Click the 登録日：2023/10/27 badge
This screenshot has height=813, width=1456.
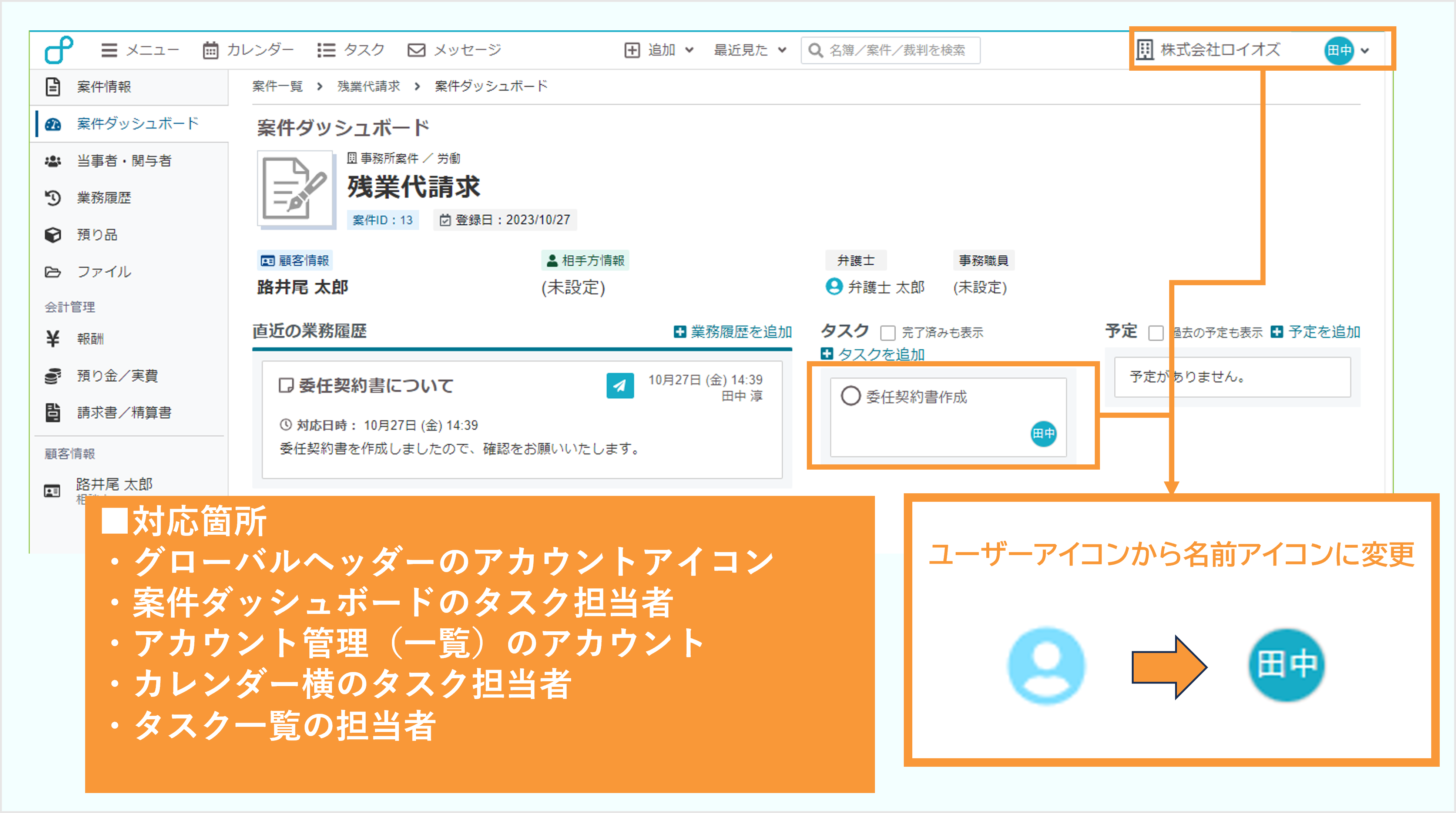click(x=505, y=220)
